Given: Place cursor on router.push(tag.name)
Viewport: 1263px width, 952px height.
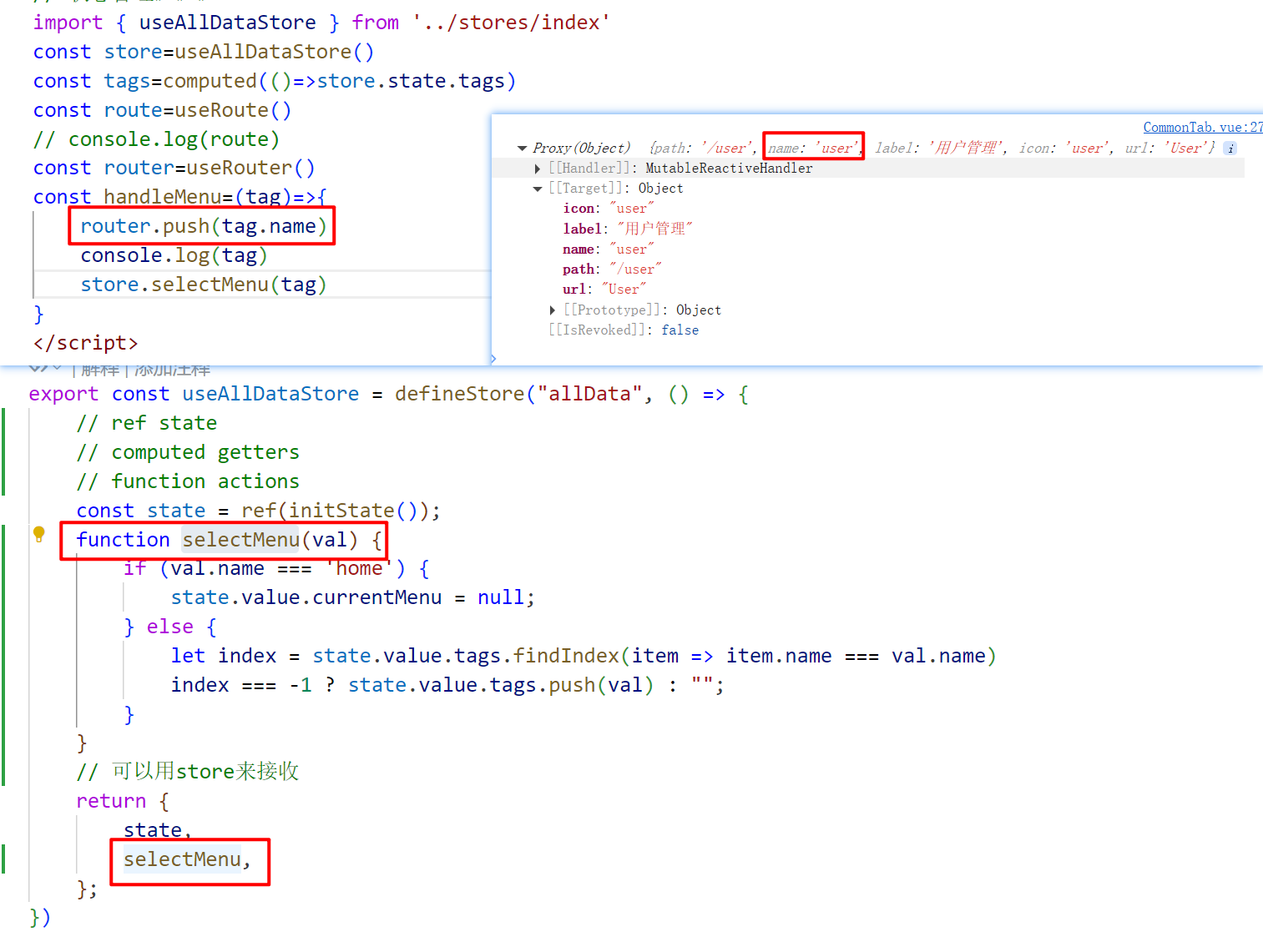Looking at the screenshot, I should pyautogui.click(x=203, y=226).
